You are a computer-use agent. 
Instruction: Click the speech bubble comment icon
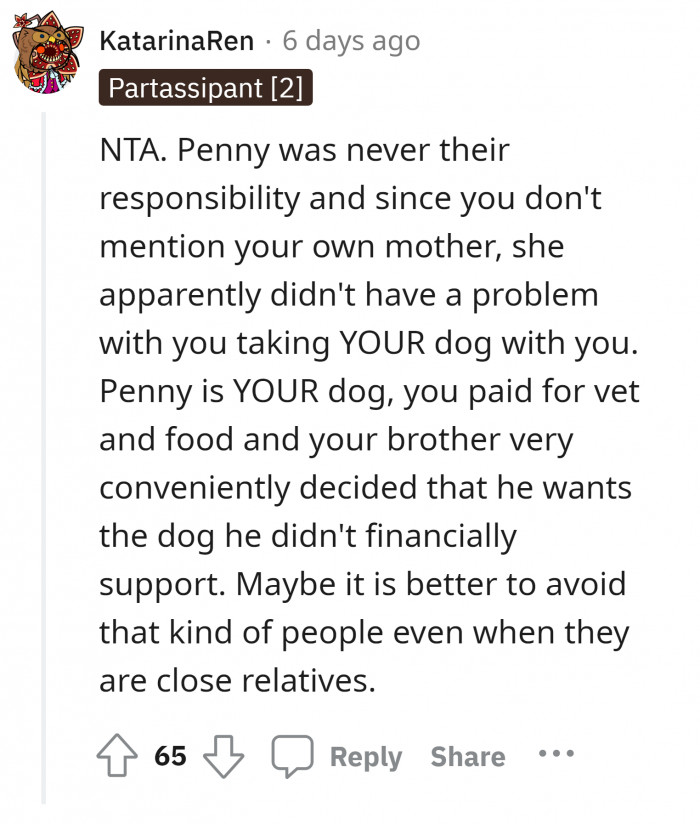coord(291,756)
